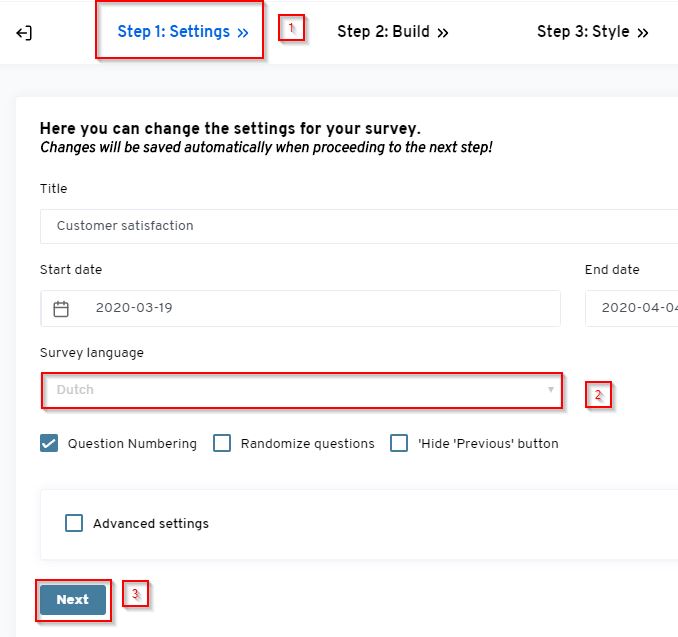This screenshot has width=678, height=637.
Task: Go to Step 2: Build tab
Action: tap(393, 32)
